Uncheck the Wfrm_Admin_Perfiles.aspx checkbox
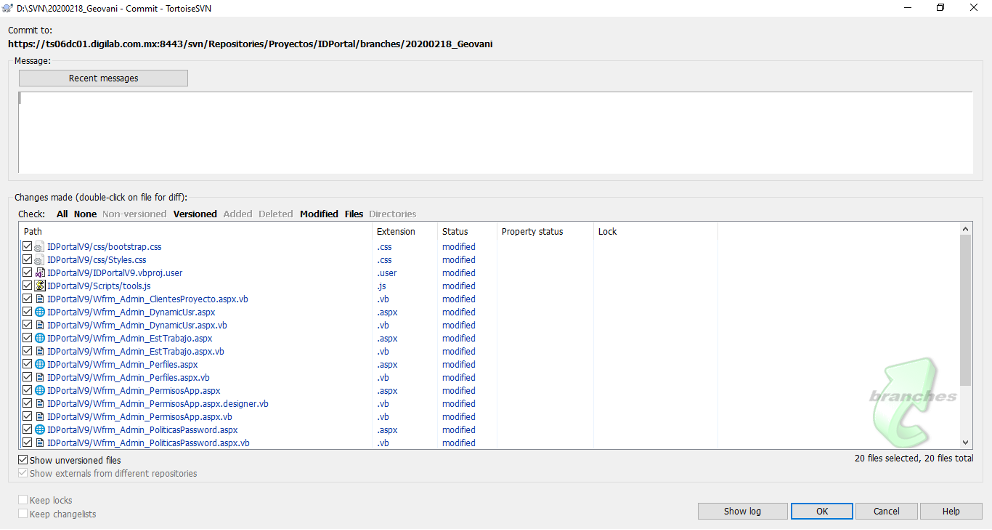 tap(27, 365)
